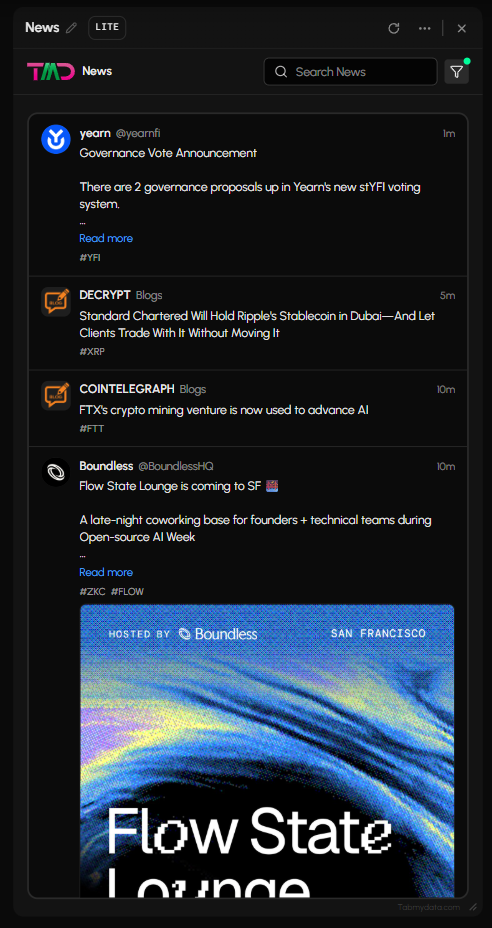Click the Blogs label next to DECRYPT

tap(149, 295)
